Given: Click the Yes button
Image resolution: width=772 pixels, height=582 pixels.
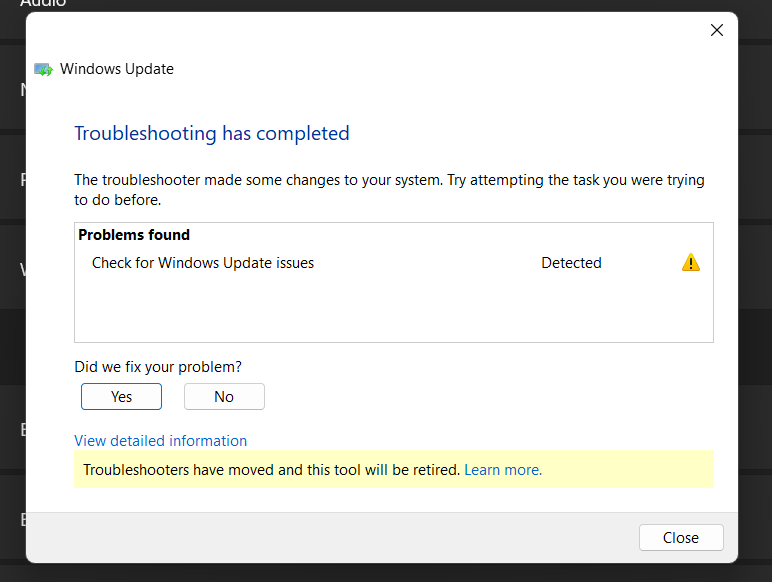Looking at the screenshot, I should point(121,396).
